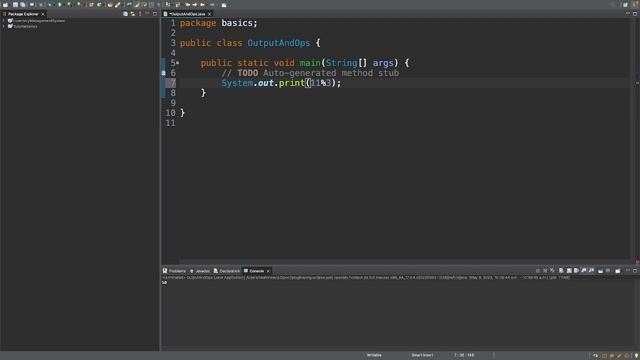Open the Problems tab
The image size is (640, 360).
pyautogui.click(x=175, y=271)
